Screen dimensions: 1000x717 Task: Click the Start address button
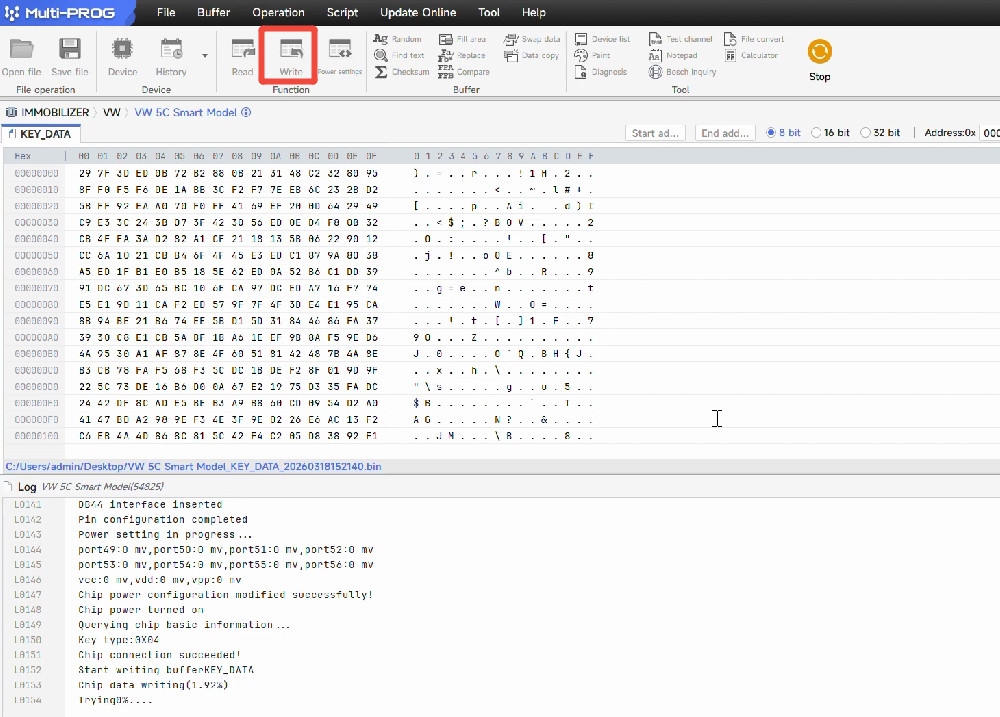coord(656,133)
